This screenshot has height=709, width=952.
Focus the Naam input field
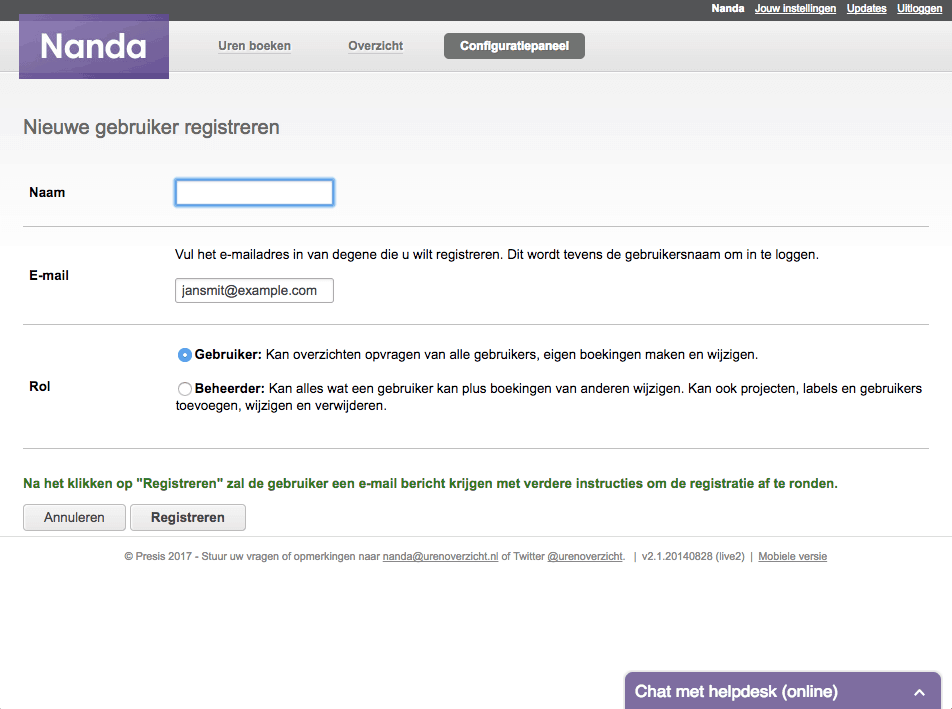(254, 192)
